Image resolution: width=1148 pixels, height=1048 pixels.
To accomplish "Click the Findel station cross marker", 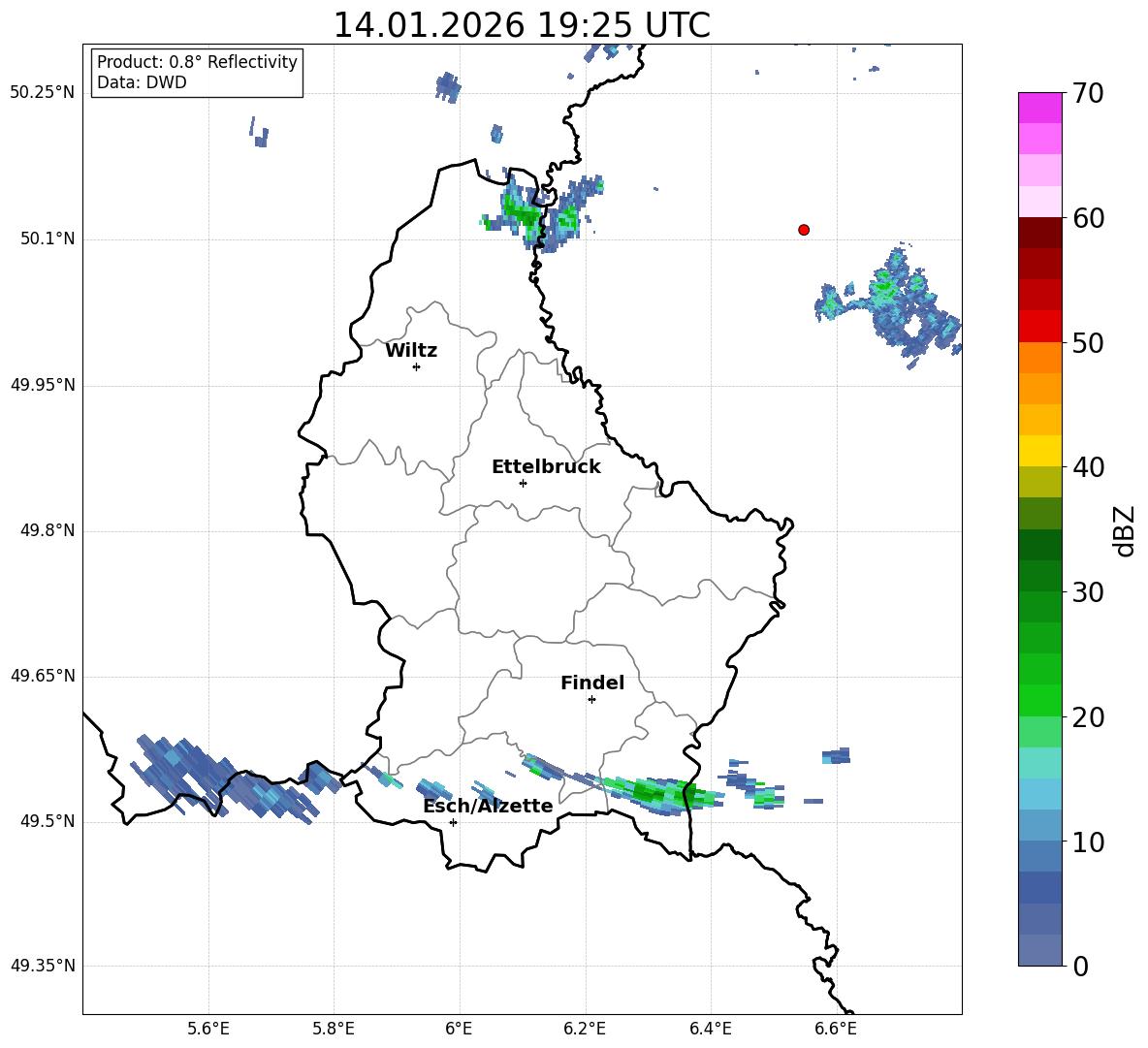I will 591,699.
